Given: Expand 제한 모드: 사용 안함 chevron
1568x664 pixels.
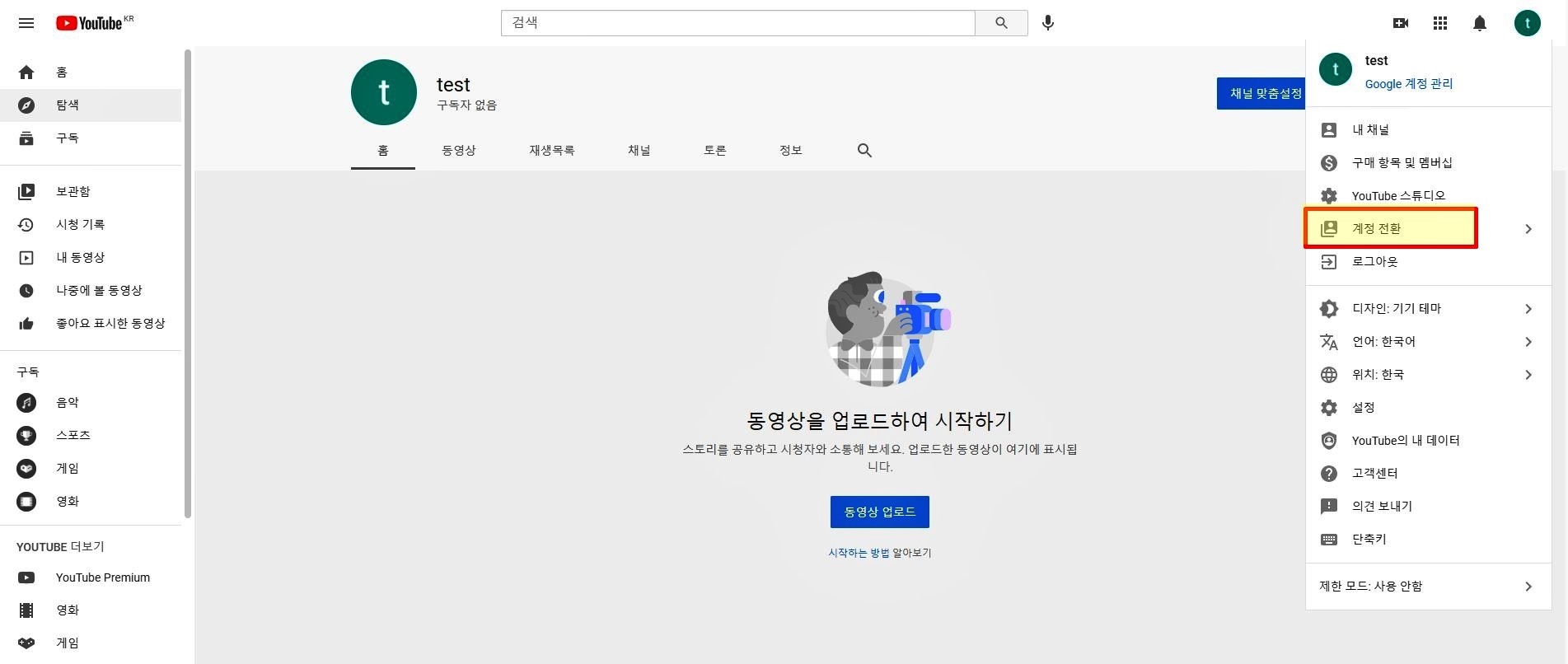Looking at the screenshot, I should pyautogui.click(x=1528, y=587).
